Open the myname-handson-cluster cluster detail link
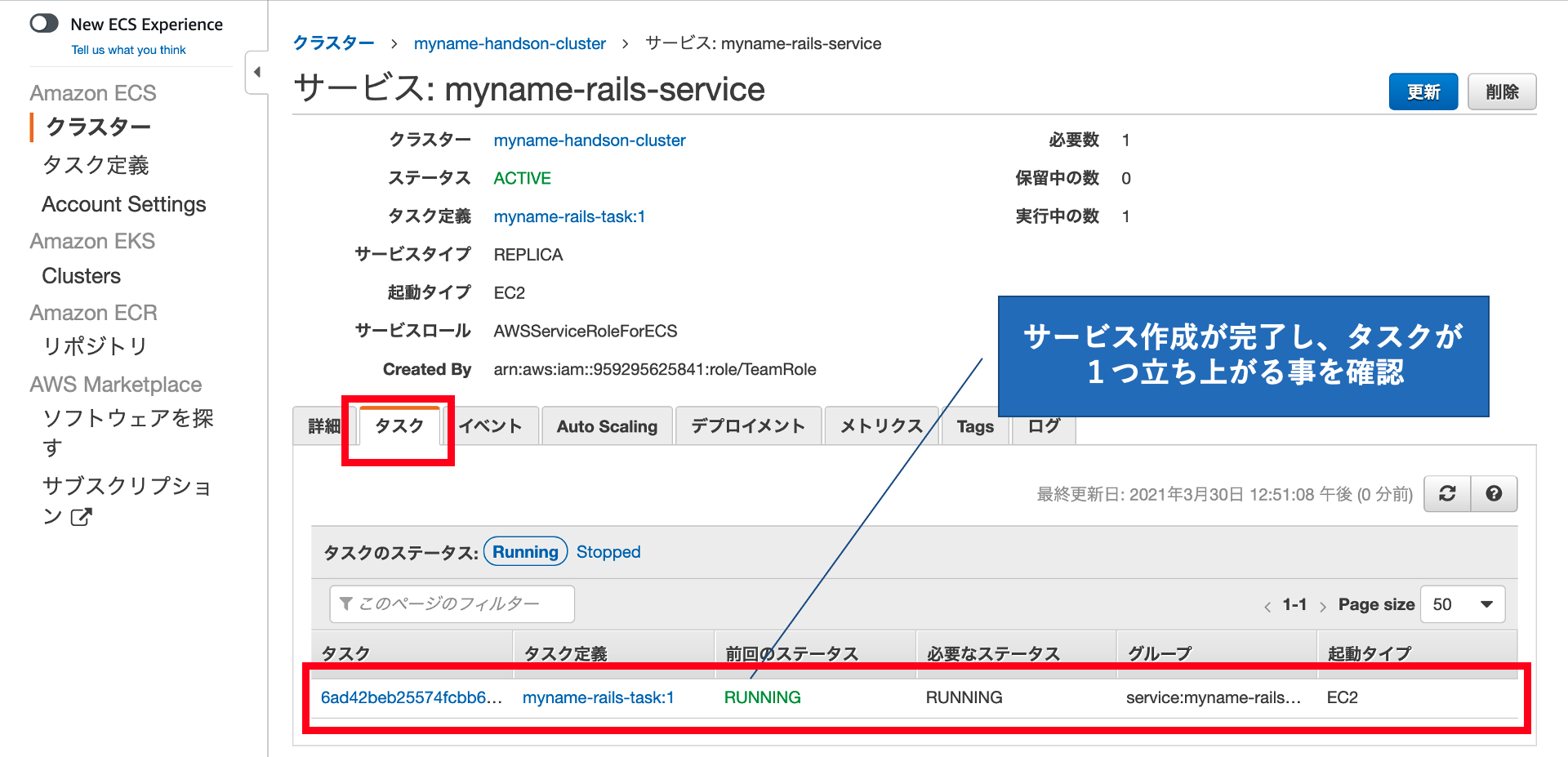The width and height of the screenshot is (1568, 757). 590,140
